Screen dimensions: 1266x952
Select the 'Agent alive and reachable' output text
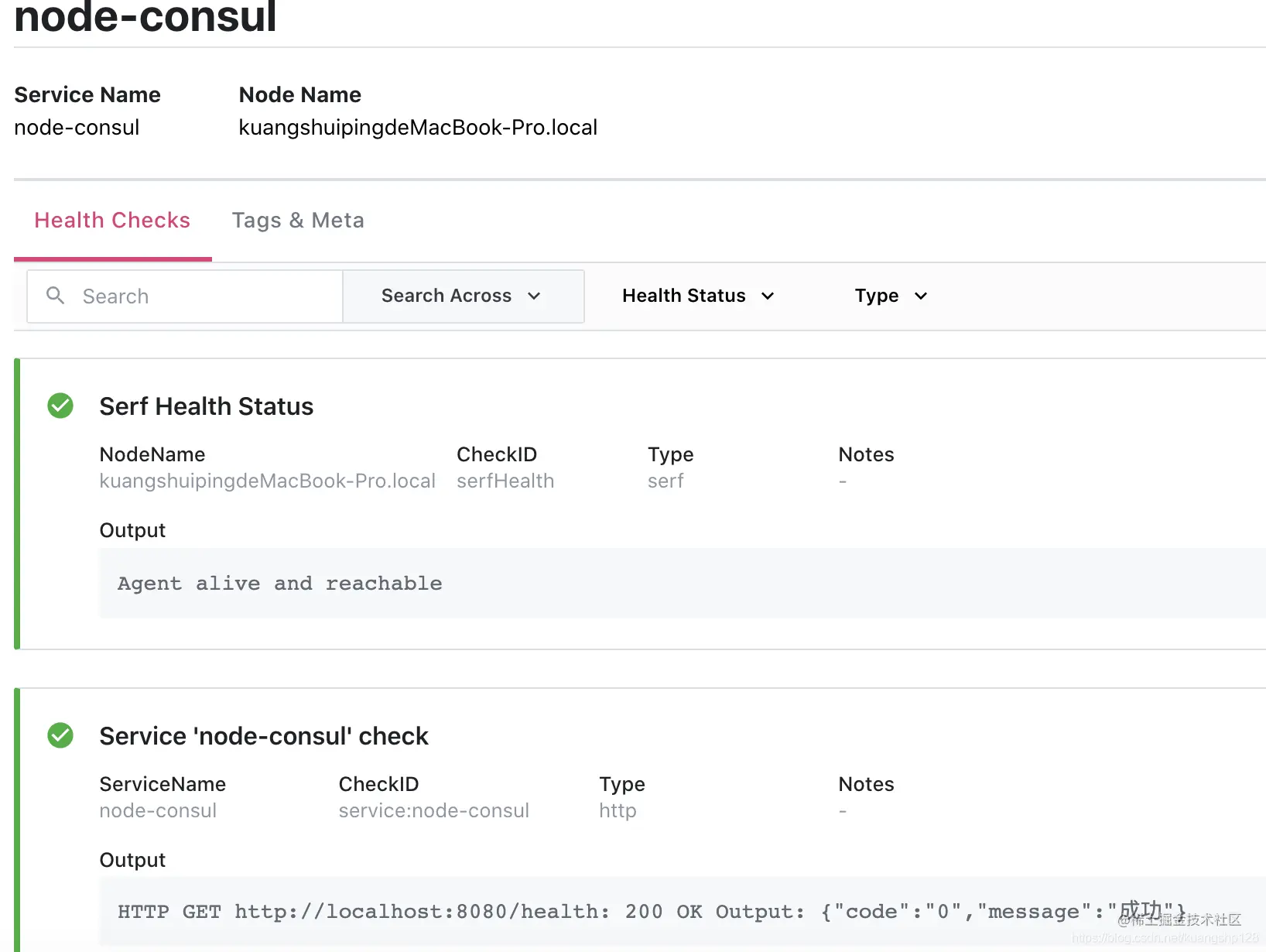pyautogui.click(x=280, y=584)
